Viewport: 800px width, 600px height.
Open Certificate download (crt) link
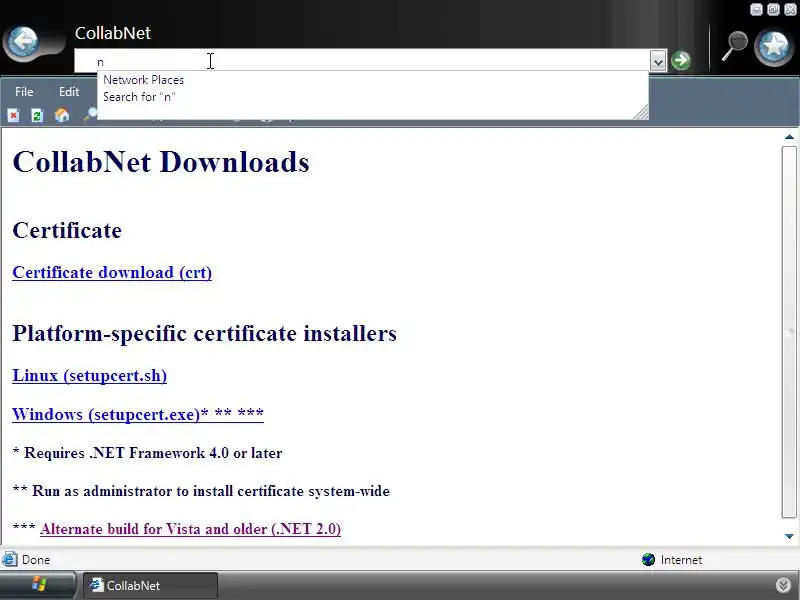(x=112, y=272)
